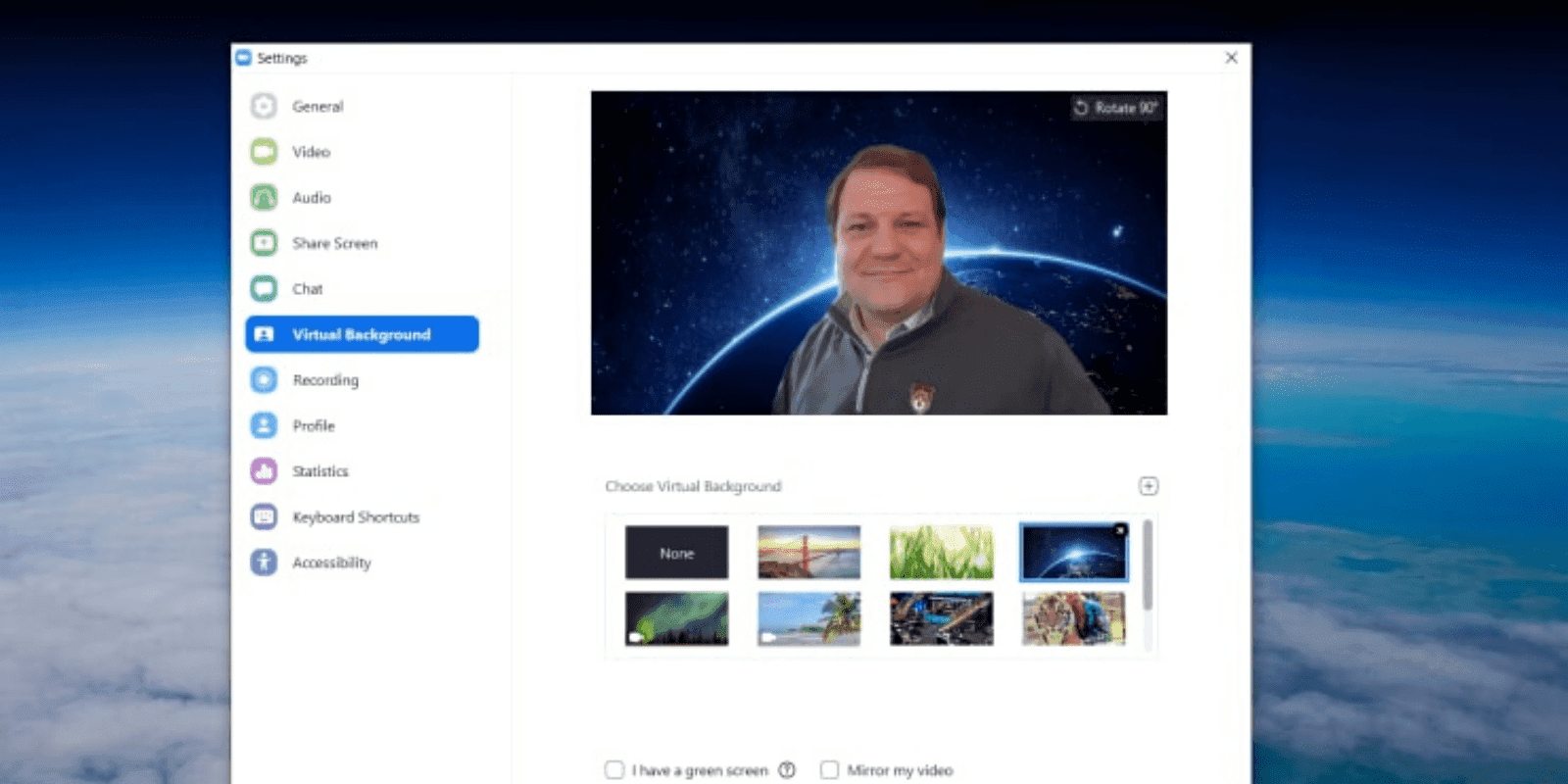The width and height of the screenshot is (1568, 784).
Task: Click the Profile avatar icon
Action: click(264, 425)
